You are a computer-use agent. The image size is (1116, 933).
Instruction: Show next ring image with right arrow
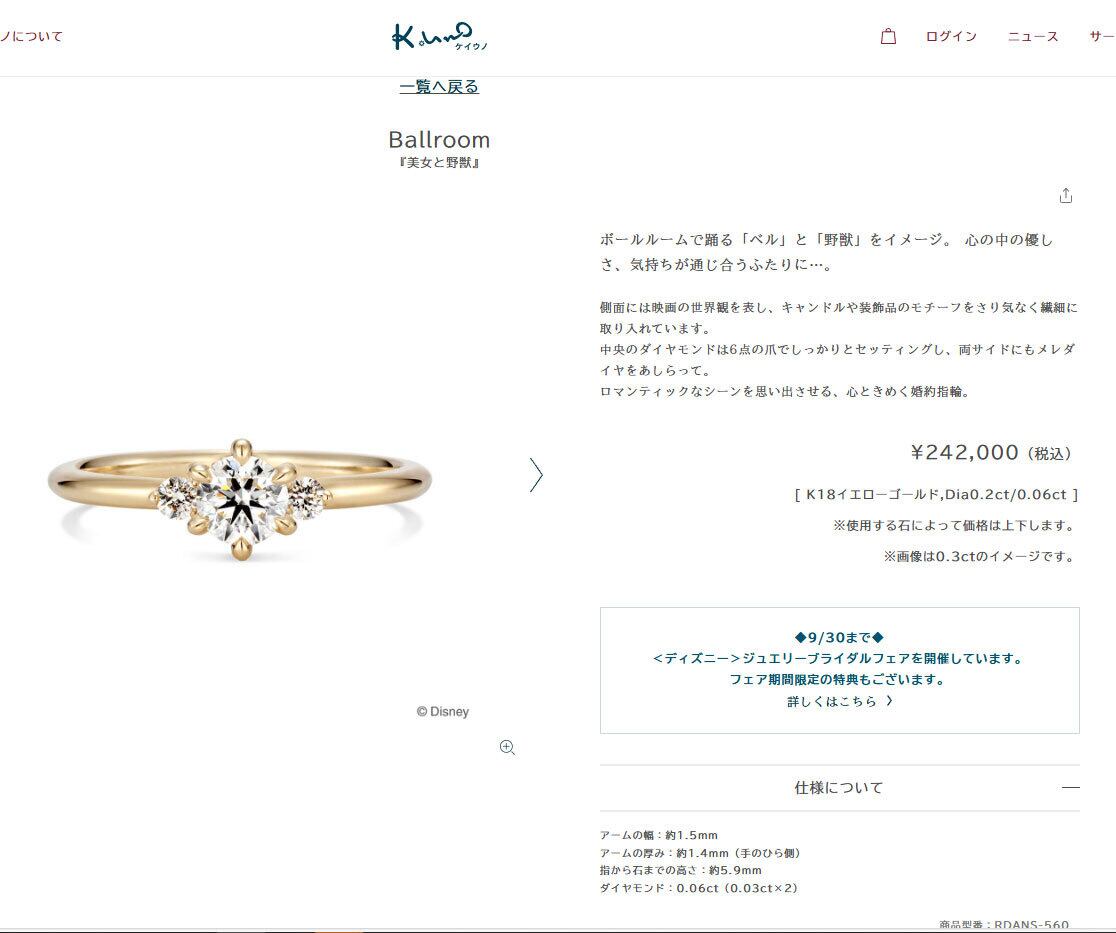point(536,475)
